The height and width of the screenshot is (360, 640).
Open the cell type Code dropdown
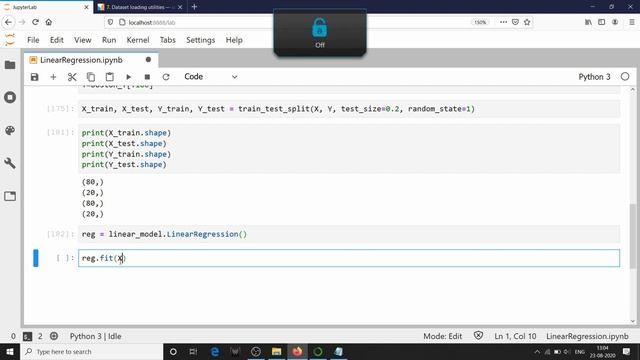pos(211,77)
